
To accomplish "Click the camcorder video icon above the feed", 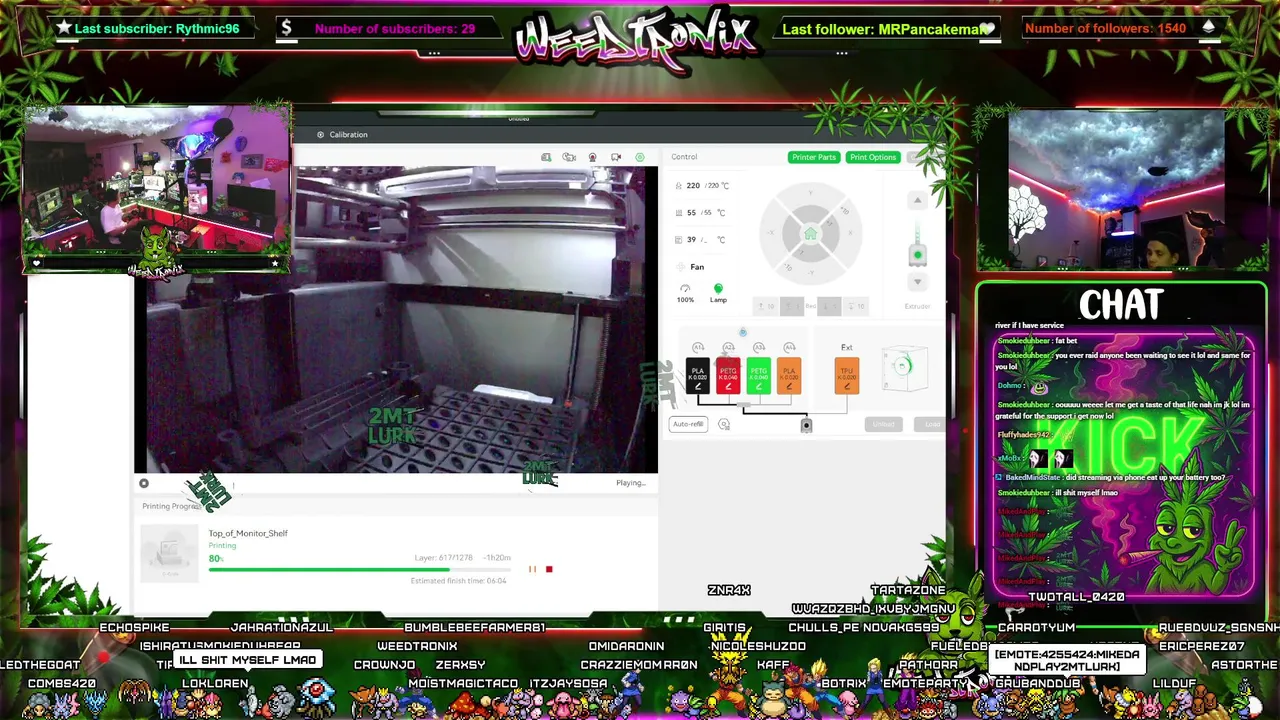I will tap(616, 157).
